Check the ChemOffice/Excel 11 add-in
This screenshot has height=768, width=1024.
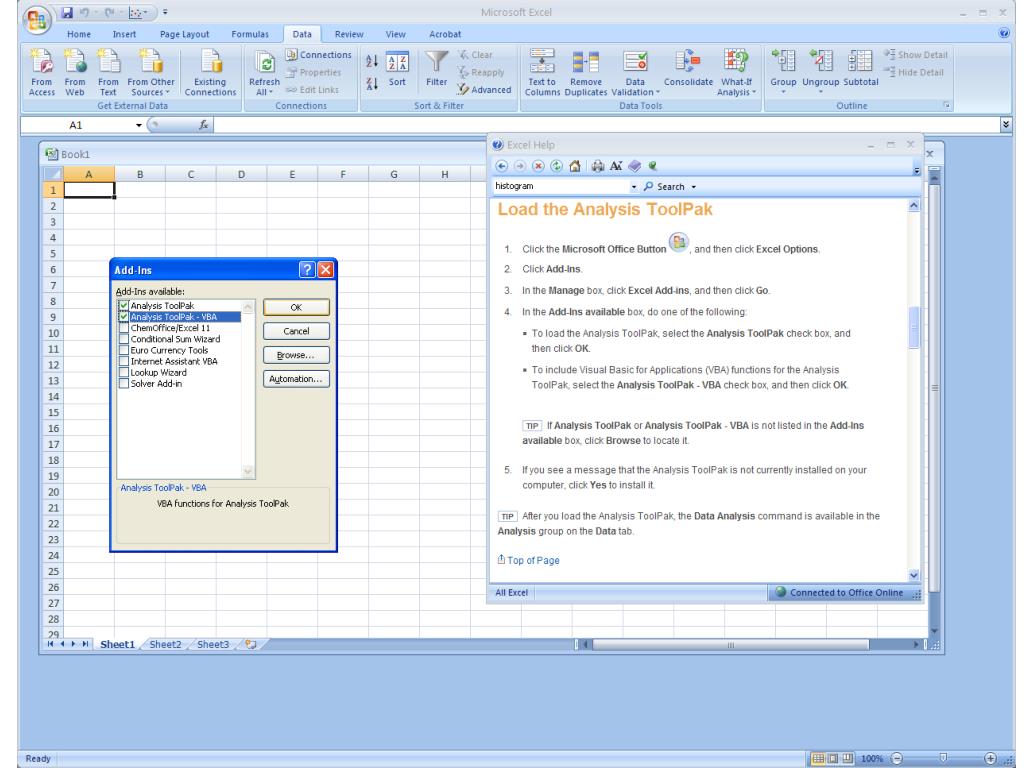(x=123, y=328)
